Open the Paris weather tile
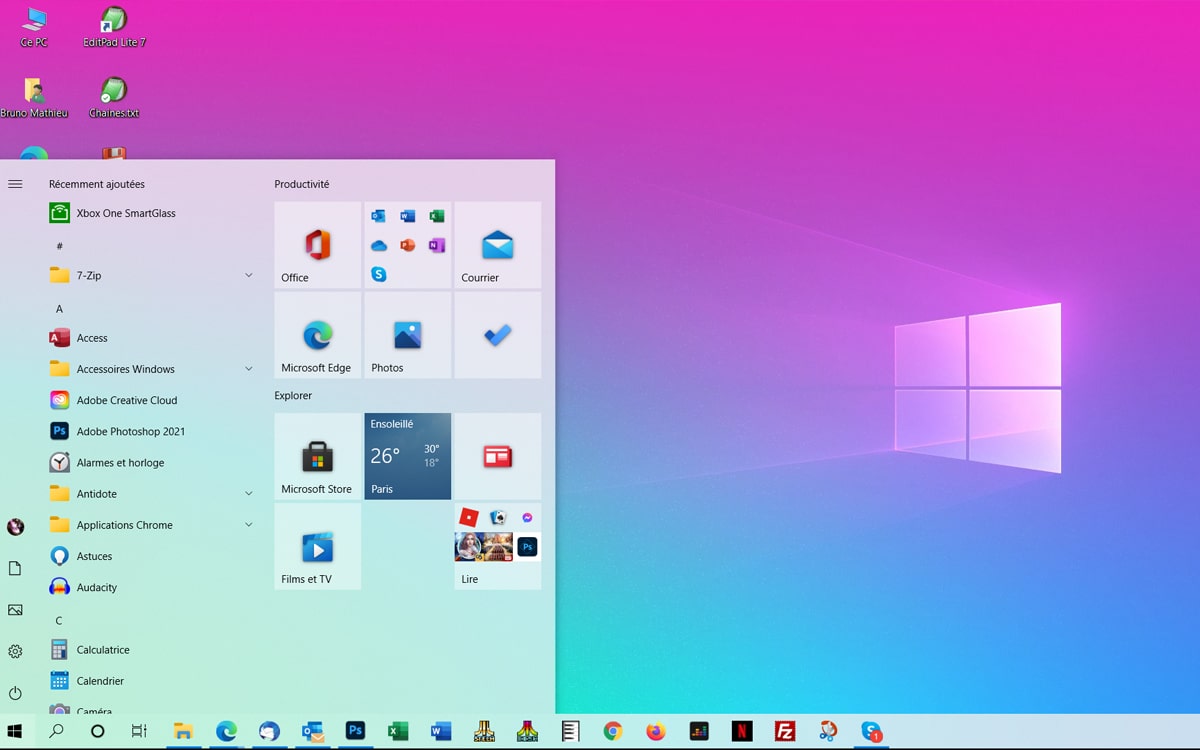1200x750 pixels. (407, 456)
